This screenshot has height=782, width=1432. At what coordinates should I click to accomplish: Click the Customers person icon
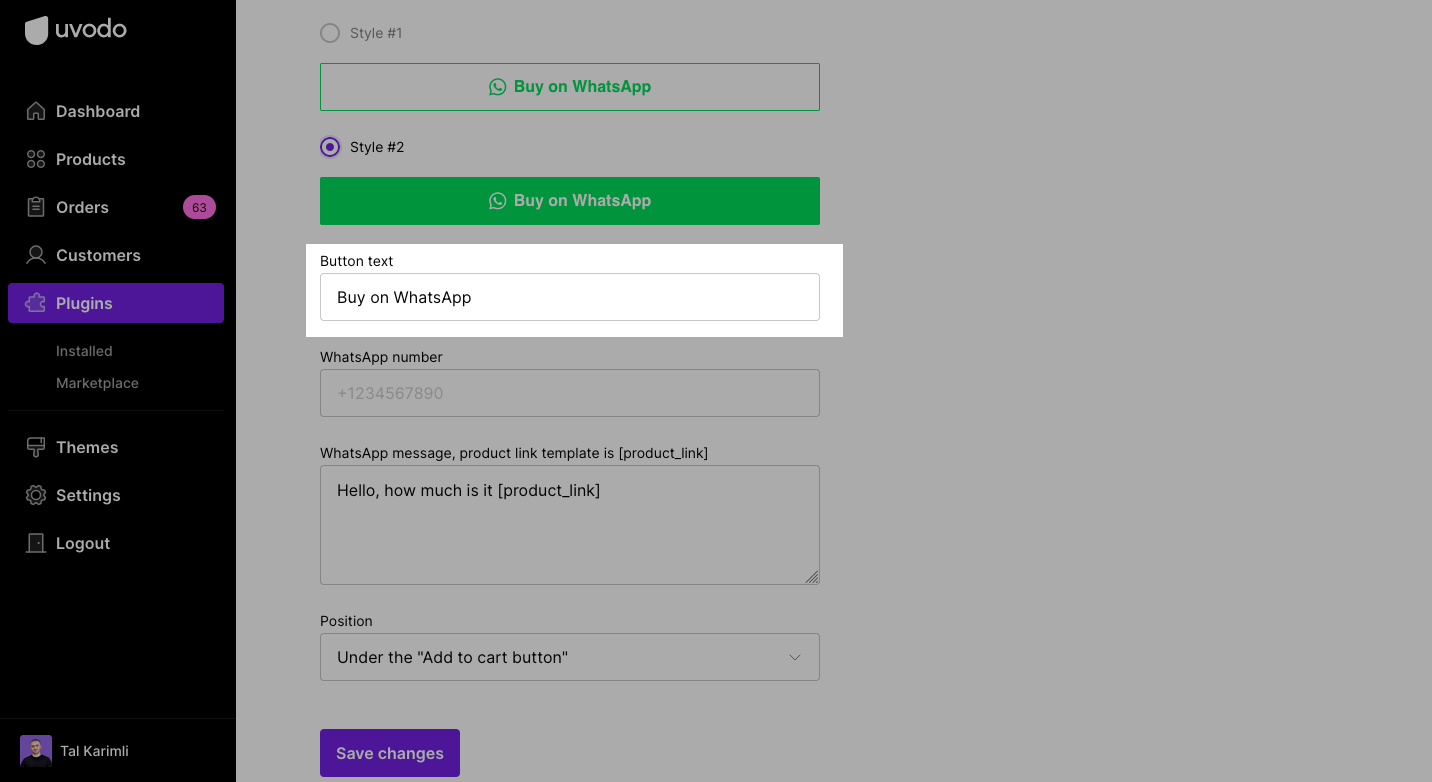pos(36,255)
